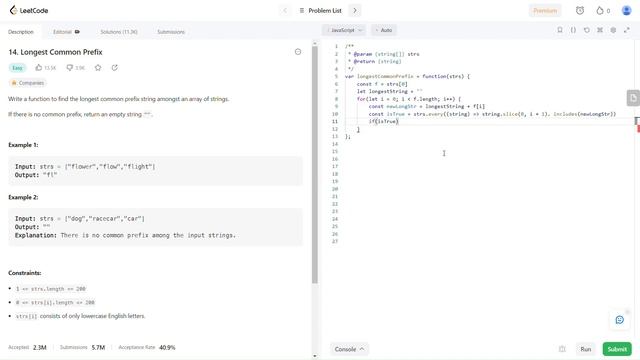Image resolution: width=640 pixels, height=360 pixels.
Task: Go to the previous problem arrow
Action: [285, 11]
